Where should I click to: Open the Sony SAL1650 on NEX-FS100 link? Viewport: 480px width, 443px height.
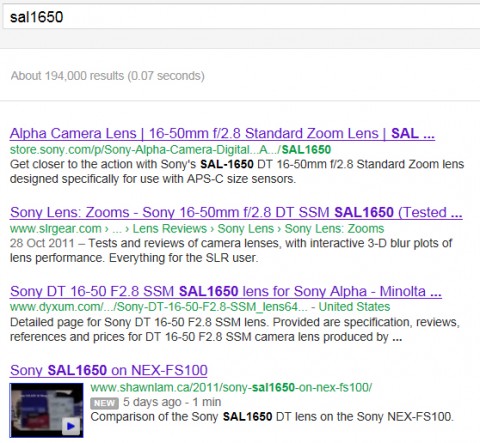coord(109,370)
